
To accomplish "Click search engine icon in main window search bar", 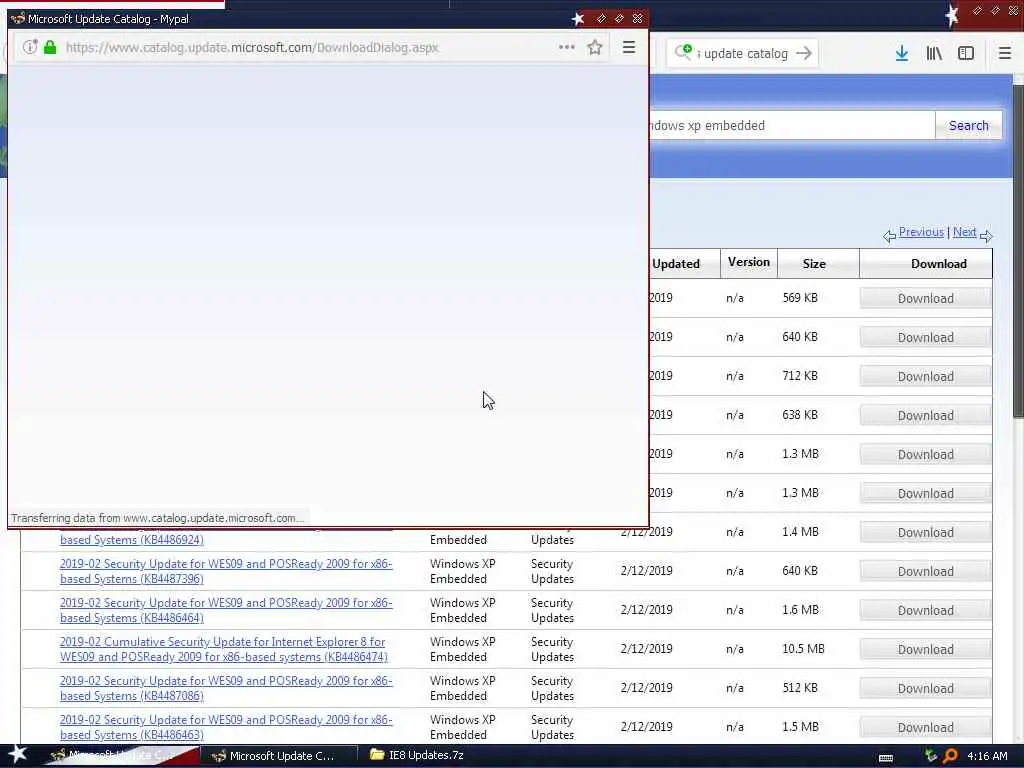I will click(683, 52).
